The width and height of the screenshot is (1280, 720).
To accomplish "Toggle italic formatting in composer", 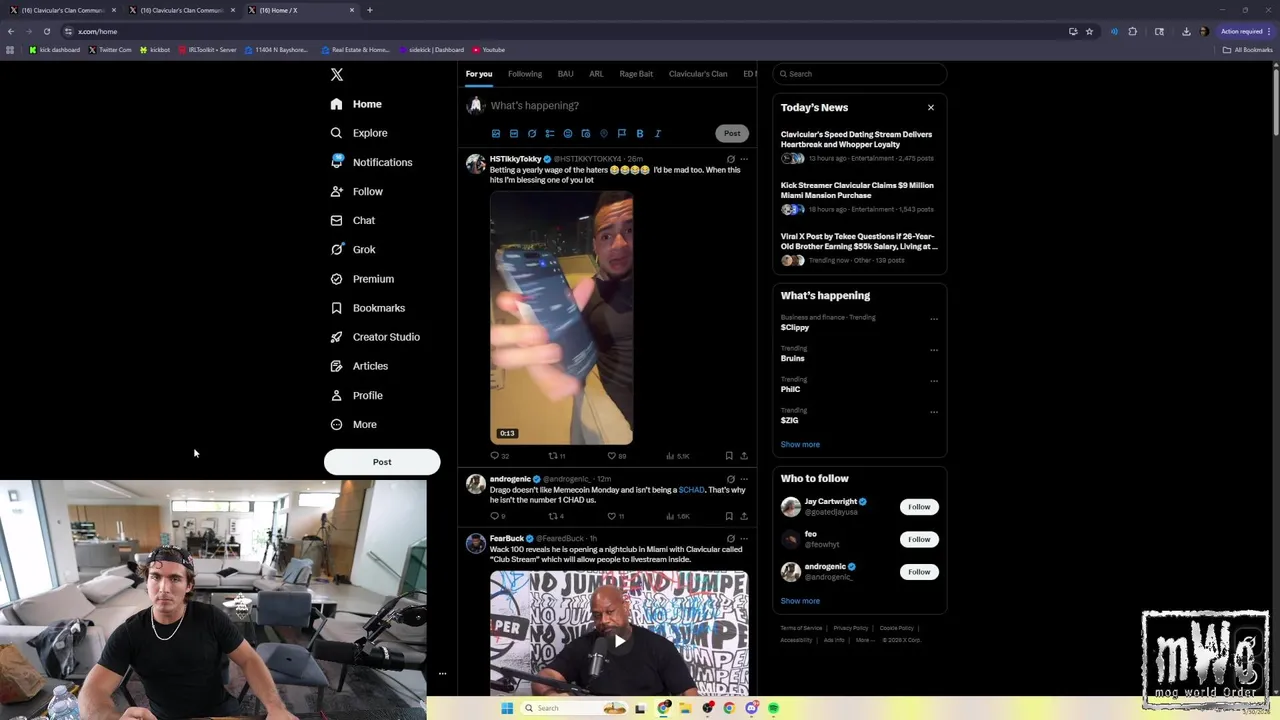I will 658,133.
